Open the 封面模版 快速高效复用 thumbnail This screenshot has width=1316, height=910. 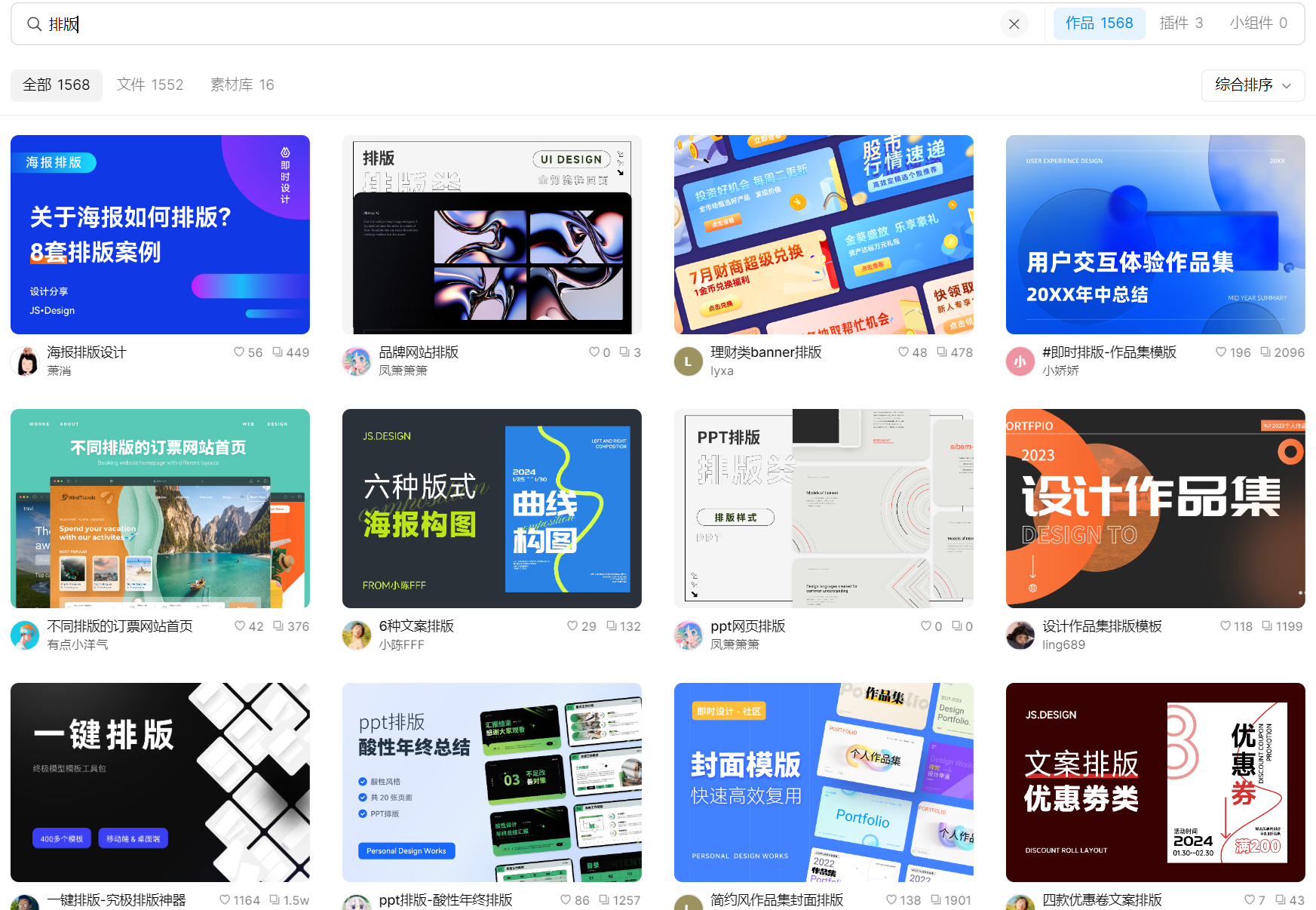point(824,782)
